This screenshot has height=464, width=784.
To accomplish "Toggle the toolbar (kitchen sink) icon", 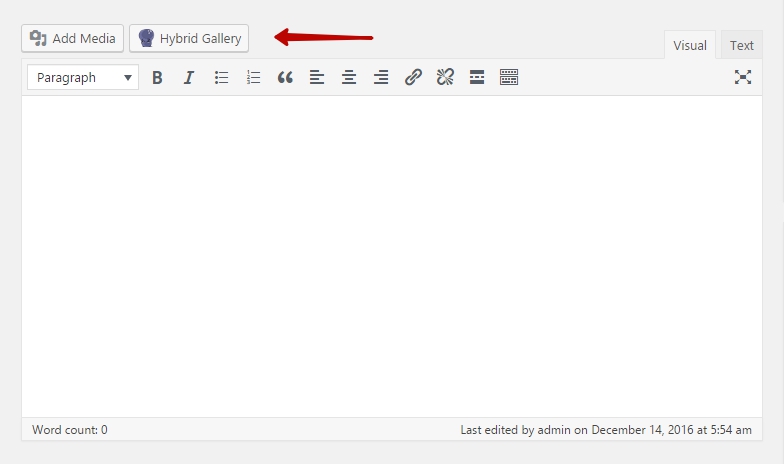I will pyautogui.click(x=509, y=78).
